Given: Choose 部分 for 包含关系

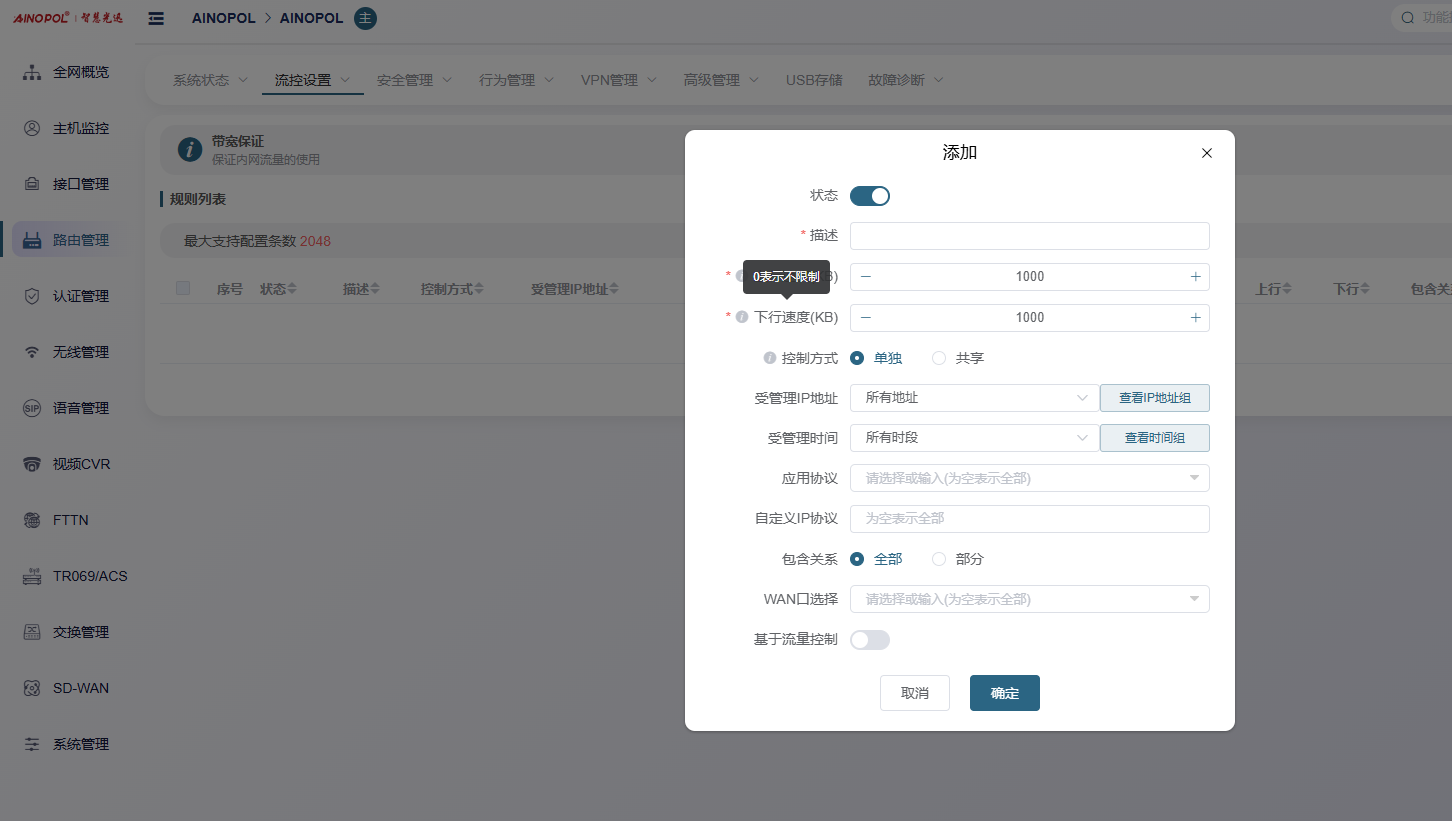Looking at the screenshot, I should tap(939, 559).
